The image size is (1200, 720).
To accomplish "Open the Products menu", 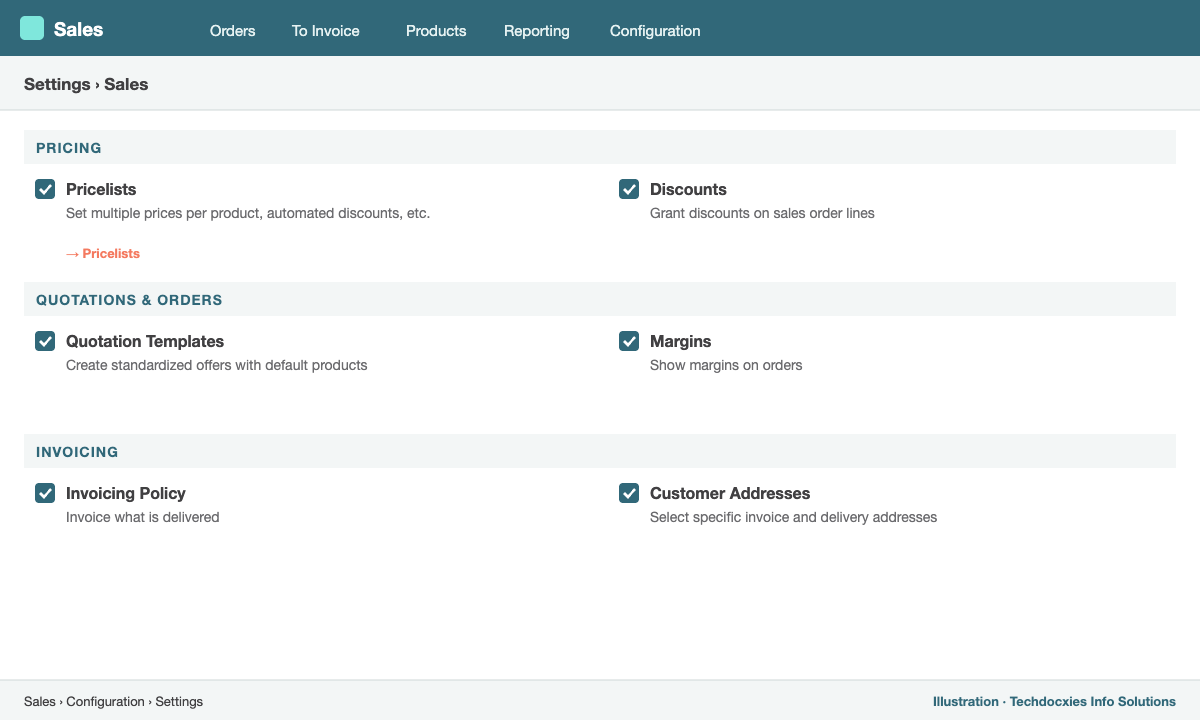I will (436, 31).
